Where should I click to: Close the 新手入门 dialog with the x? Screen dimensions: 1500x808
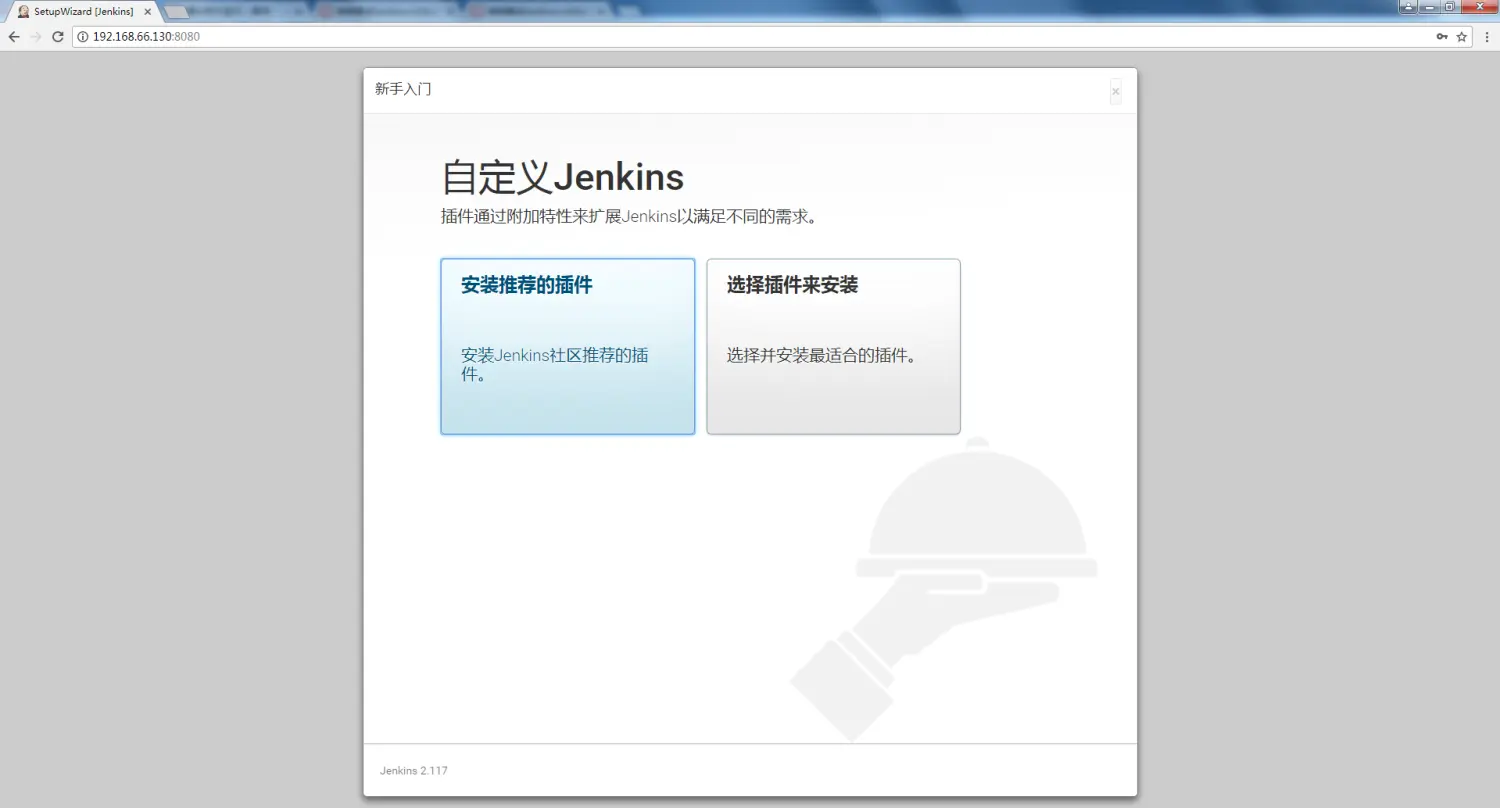click(1116, 91)
